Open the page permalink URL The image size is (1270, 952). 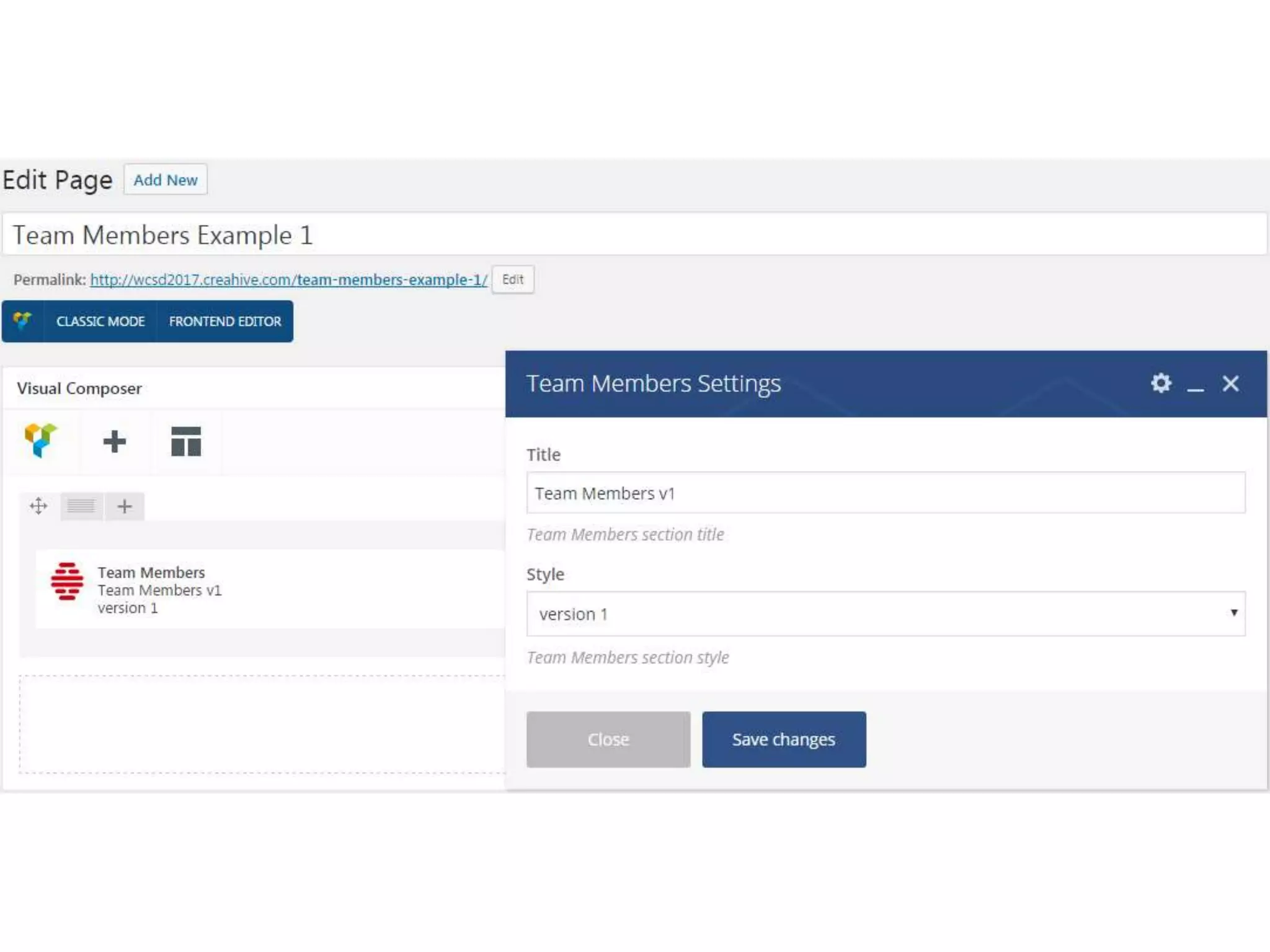289,280
